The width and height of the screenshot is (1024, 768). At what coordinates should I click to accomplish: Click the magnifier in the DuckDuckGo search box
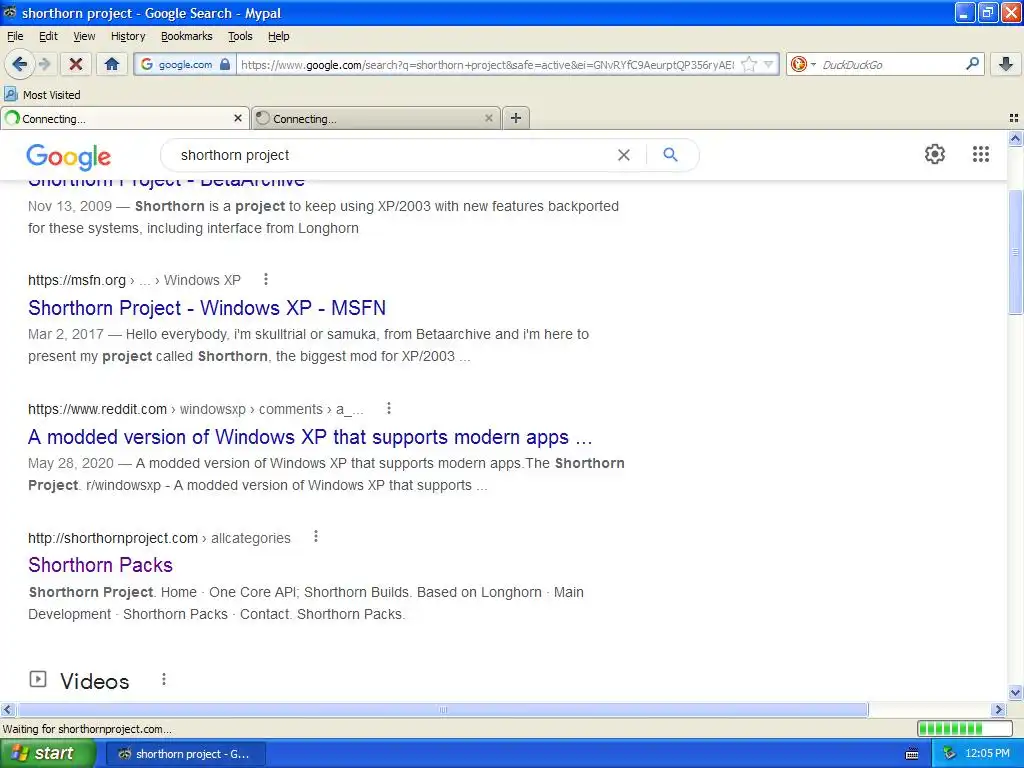point(972,63)
